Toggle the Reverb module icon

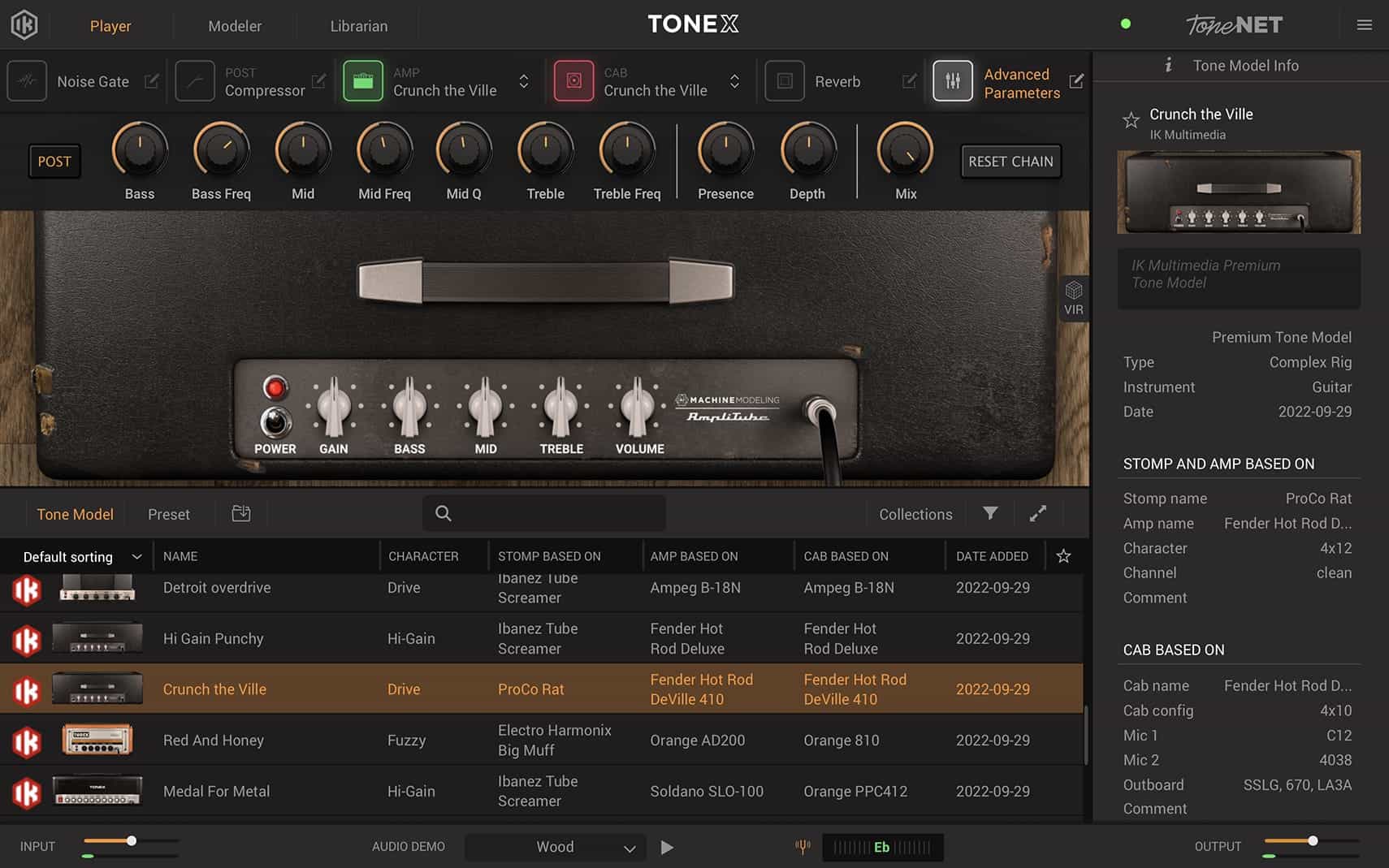pyautogui.click(x=785, y=81)
